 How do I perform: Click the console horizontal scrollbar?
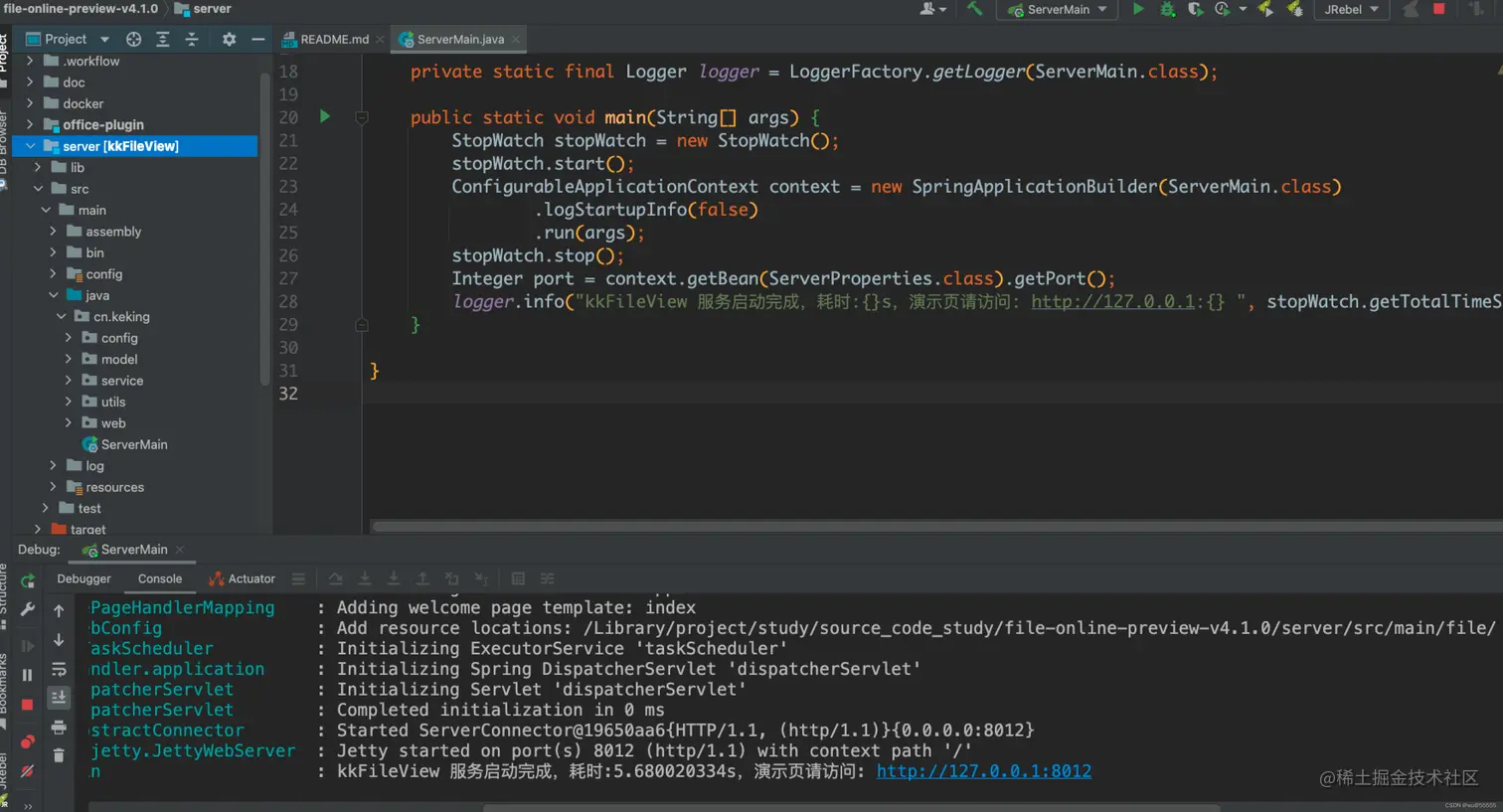click(850, 807)
